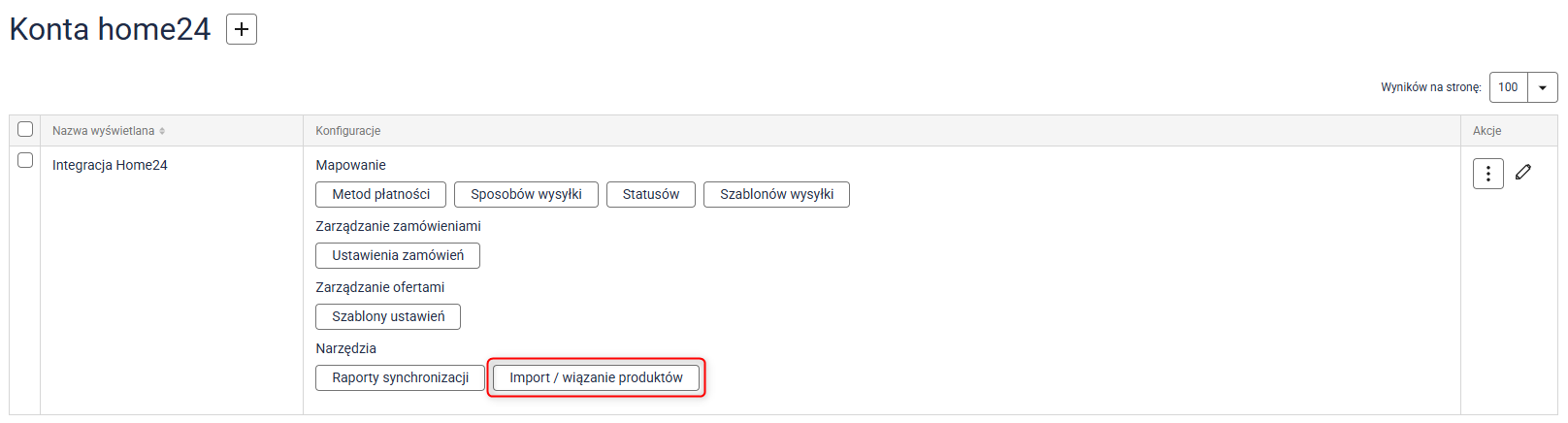Open Ustawienia zamówień
This screenshot has width=1568, height=423.
[398, 255]
